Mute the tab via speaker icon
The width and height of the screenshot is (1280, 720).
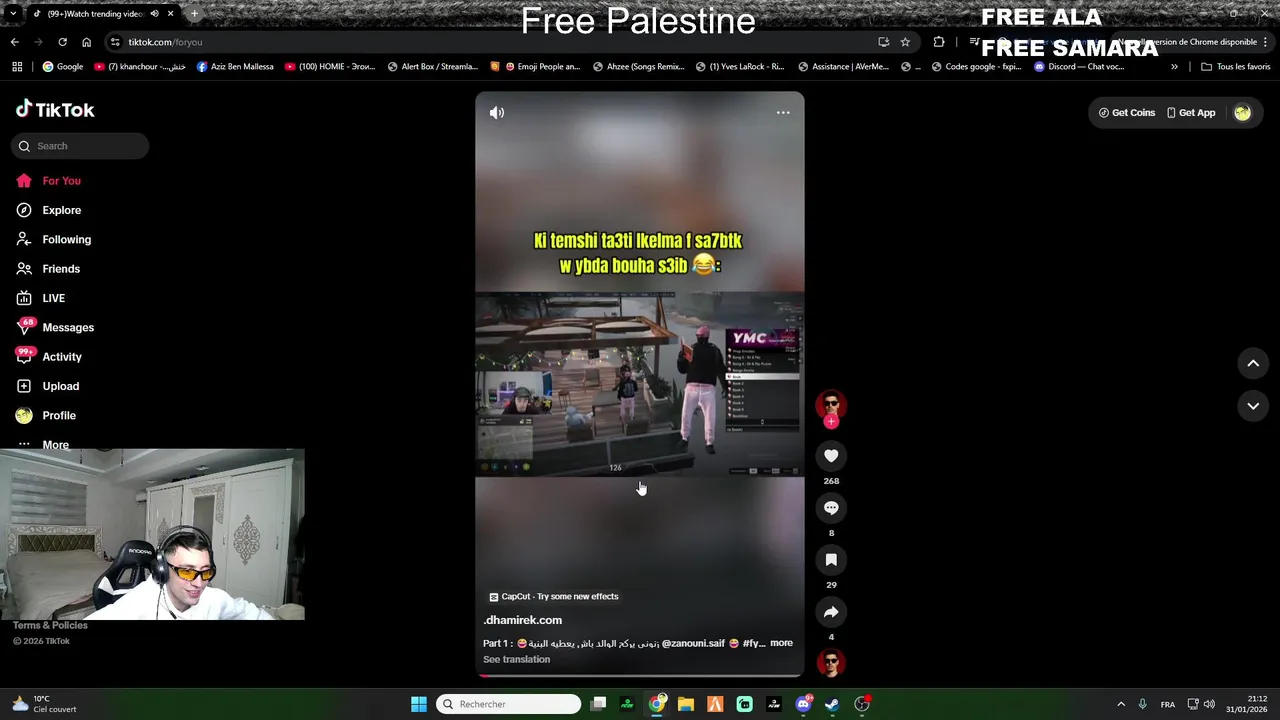154,14
